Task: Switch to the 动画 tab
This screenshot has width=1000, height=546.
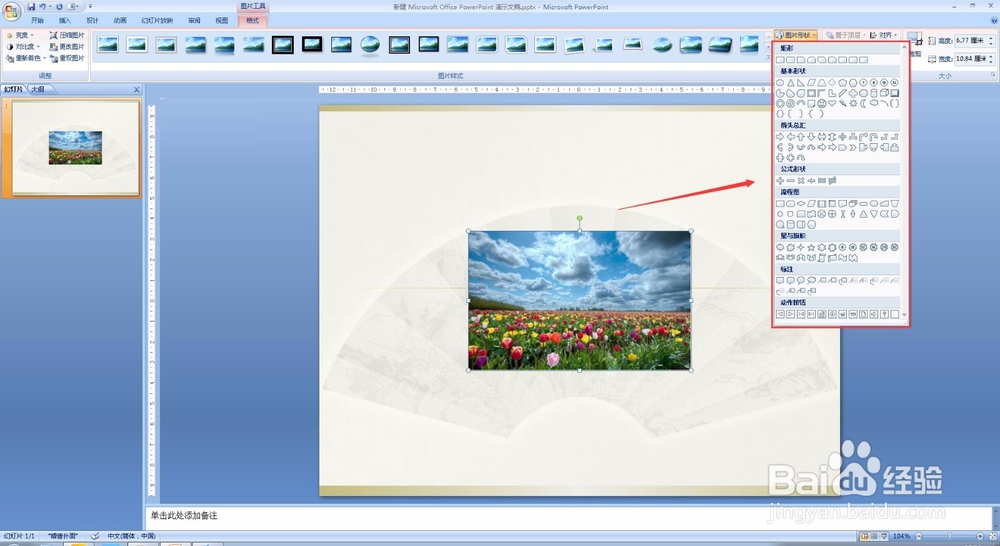Action: (x=120, y=20)
